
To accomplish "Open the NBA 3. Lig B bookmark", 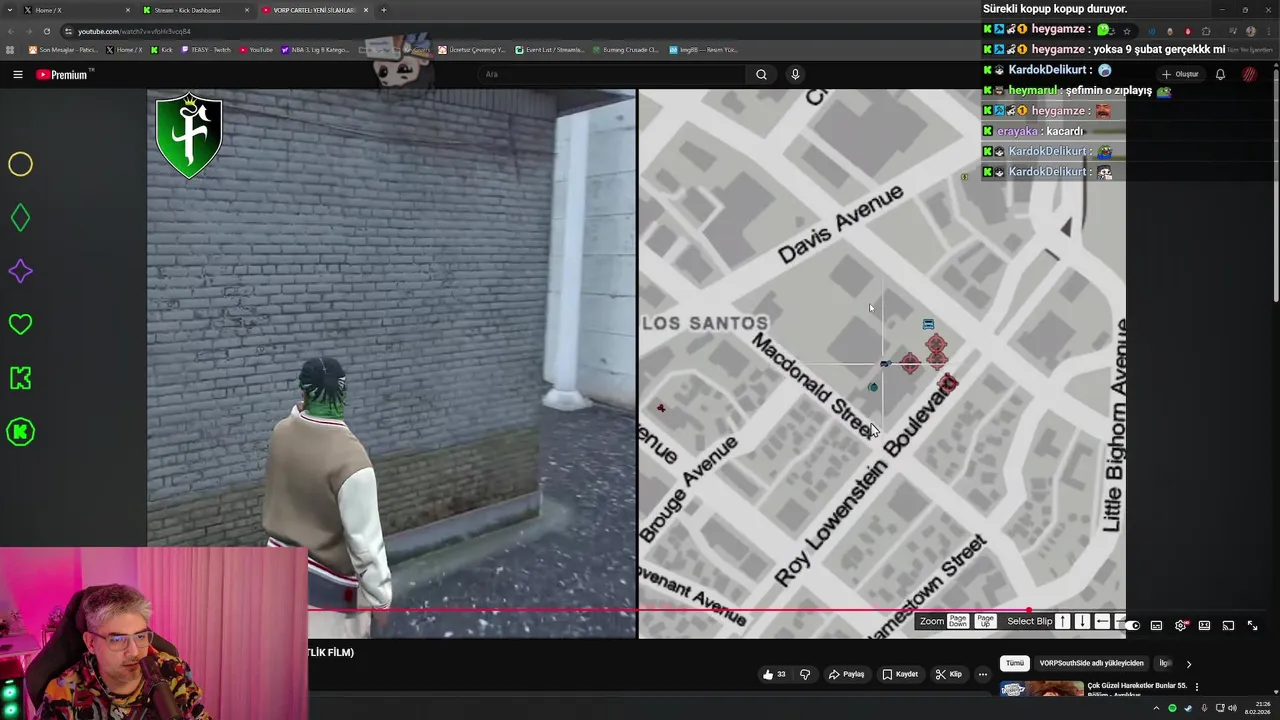I will (315, 49).
